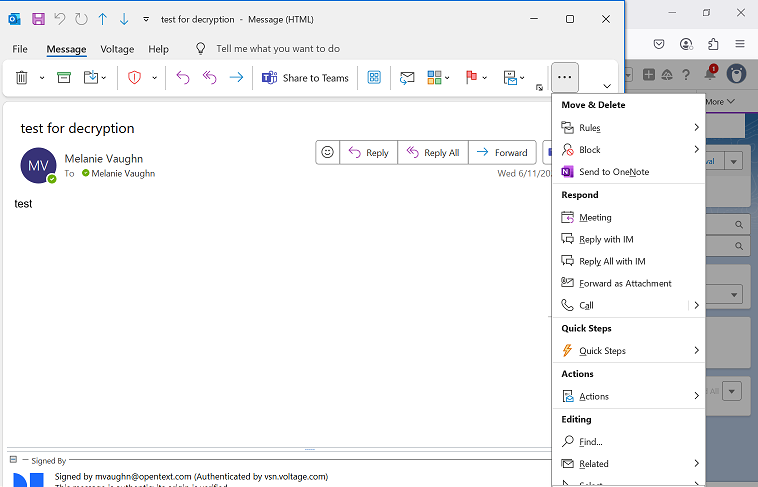The image size is (758, 487).
Task: Click the Reply button in message header
Action: [x=369, y=153]
